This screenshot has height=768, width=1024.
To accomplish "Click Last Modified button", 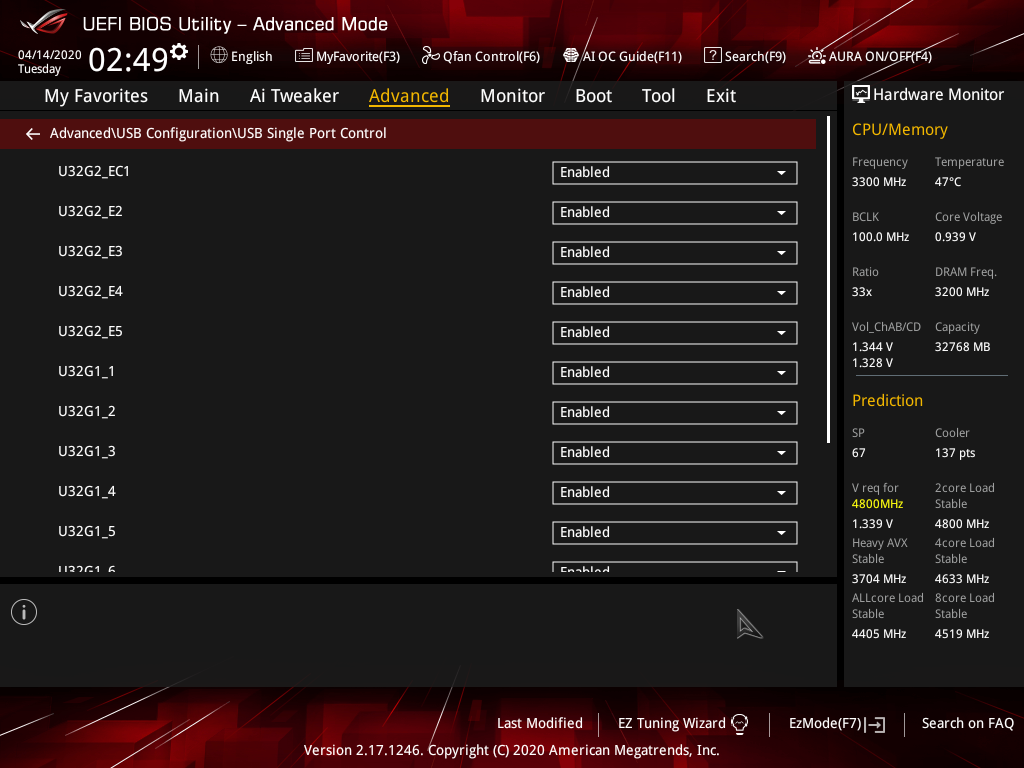I will click(539, 724).
